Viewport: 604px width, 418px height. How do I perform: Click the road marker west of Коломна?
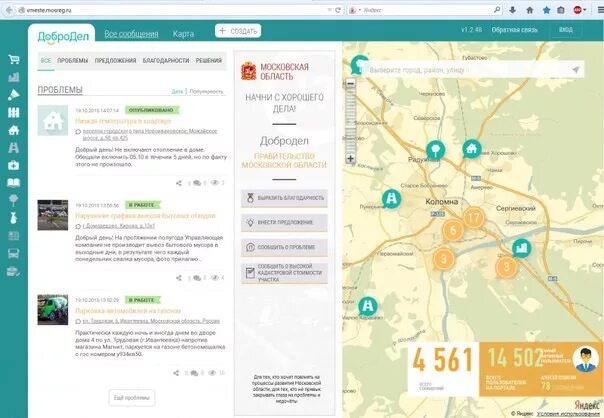coord(391,199)
